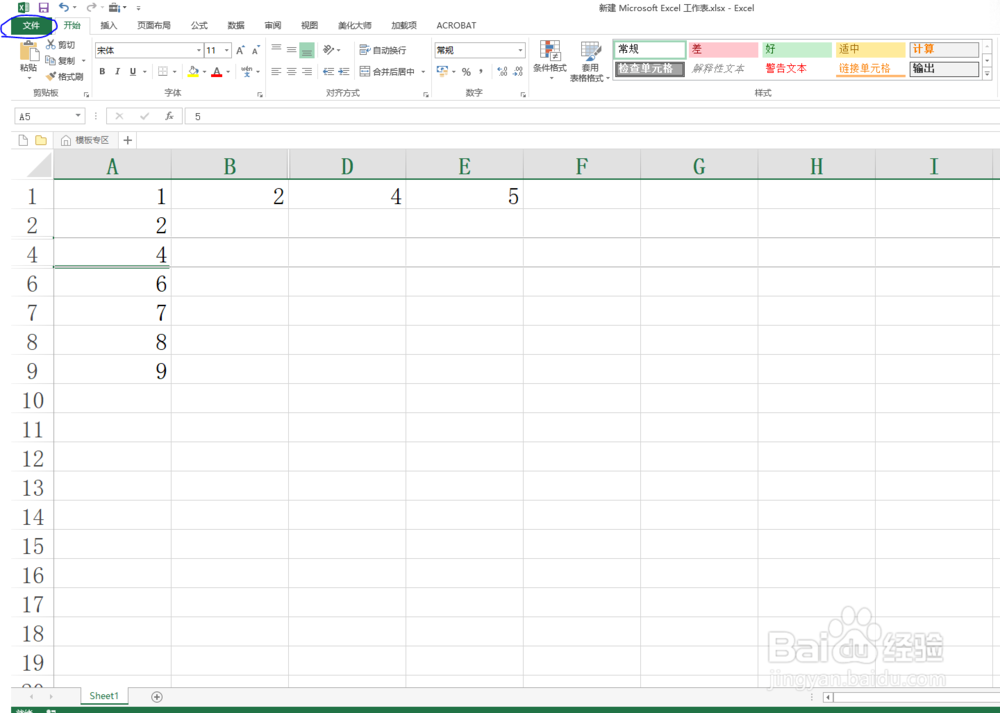The height and width of the screenshot is (713, 1000).
Task: Open the fill color dropdown arrow
Action: point(204,71)
